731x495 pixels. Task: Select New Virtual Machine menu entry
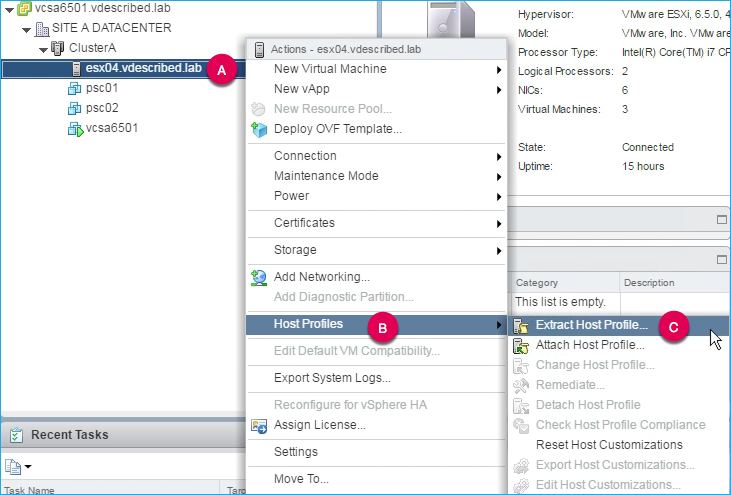376,69
